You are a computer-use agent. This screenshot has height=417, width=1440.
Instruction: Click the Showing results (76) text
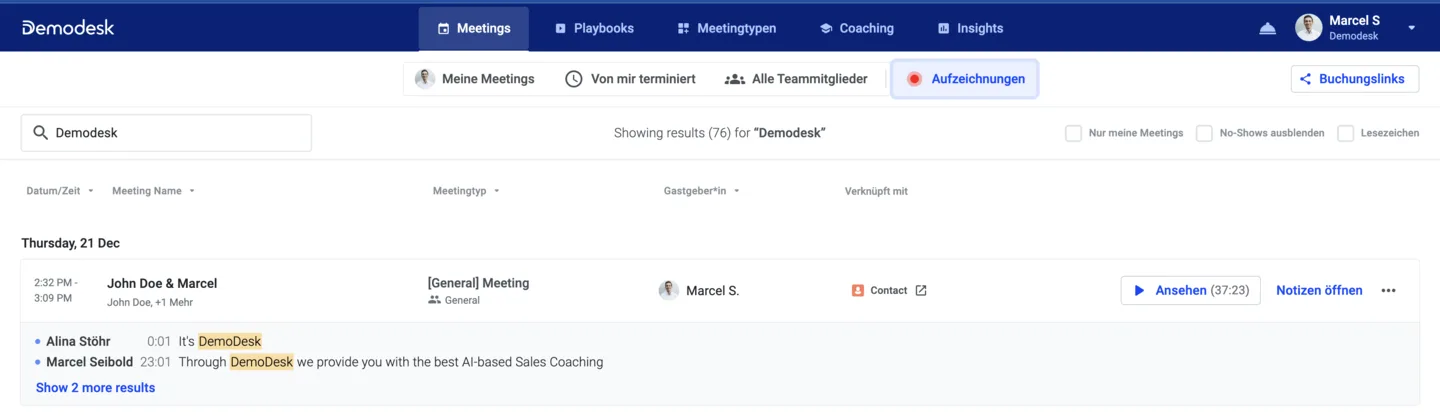pos(720,132)
